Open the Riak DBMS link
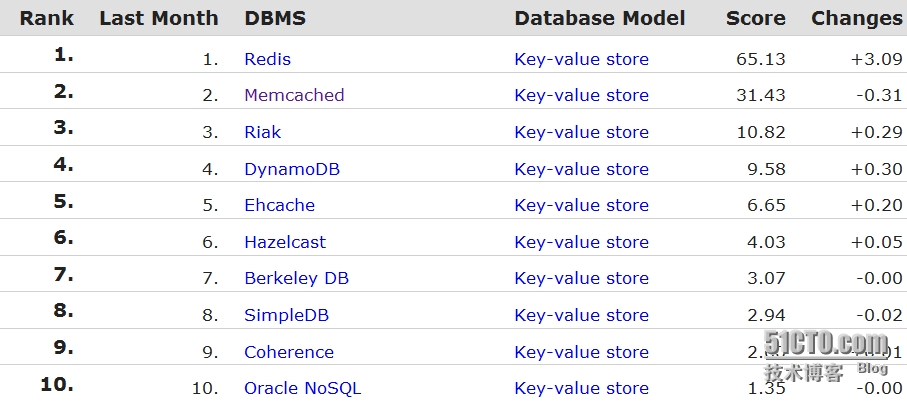 263,132
